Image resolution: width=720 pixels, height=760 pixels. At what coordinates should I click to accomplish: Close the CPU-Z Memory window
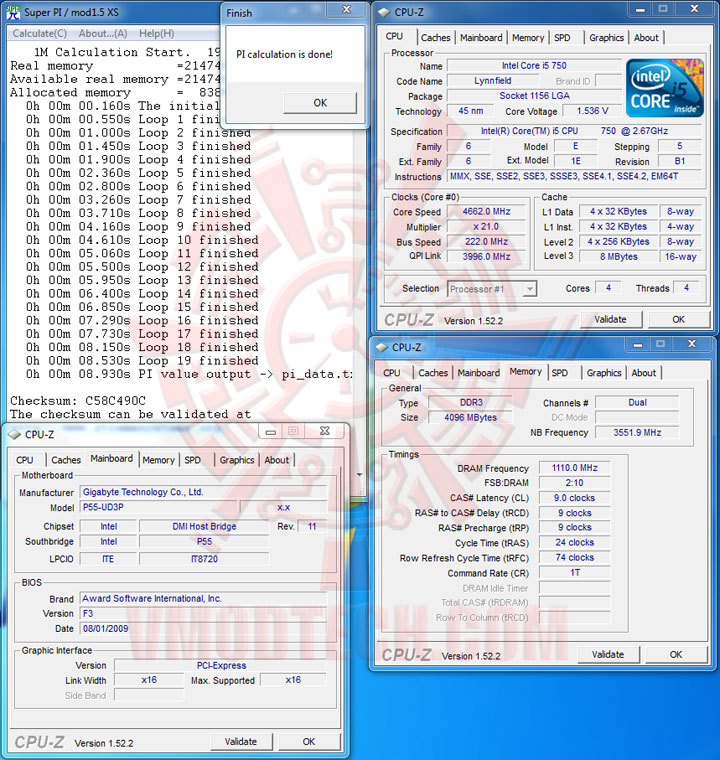[692, 344]
